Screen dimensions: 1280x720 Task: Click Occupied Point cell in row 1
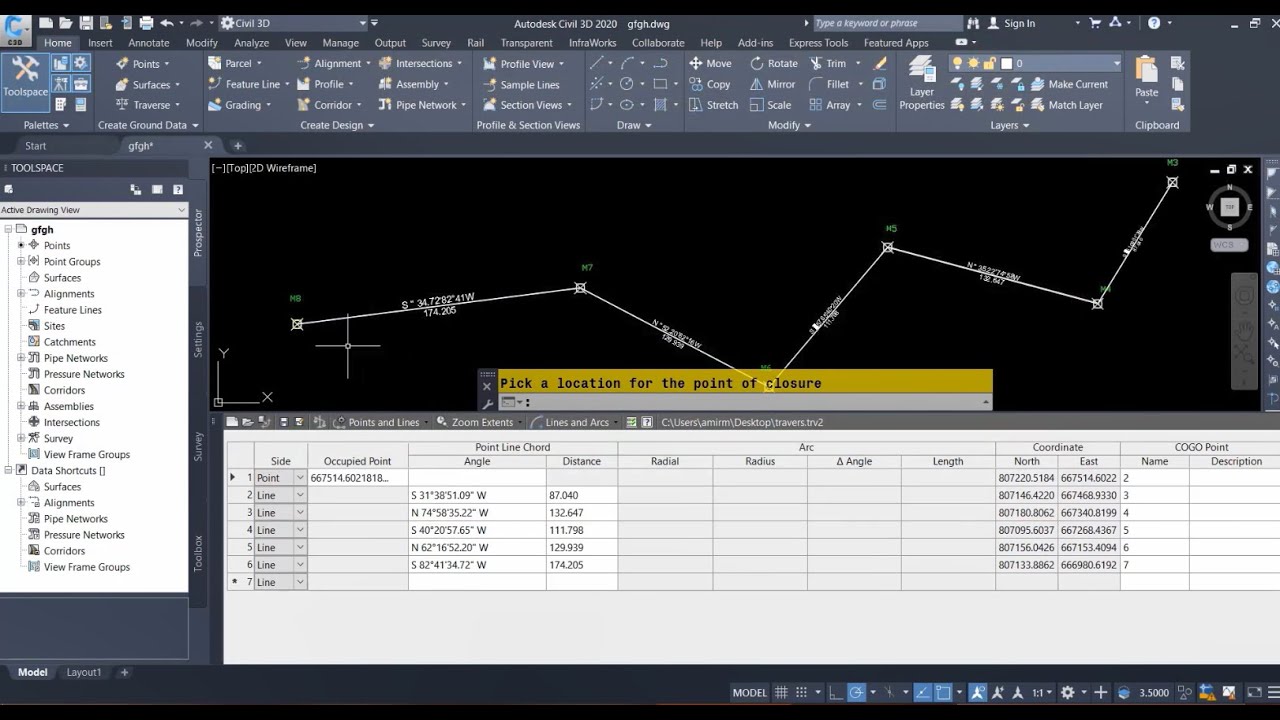357,478
